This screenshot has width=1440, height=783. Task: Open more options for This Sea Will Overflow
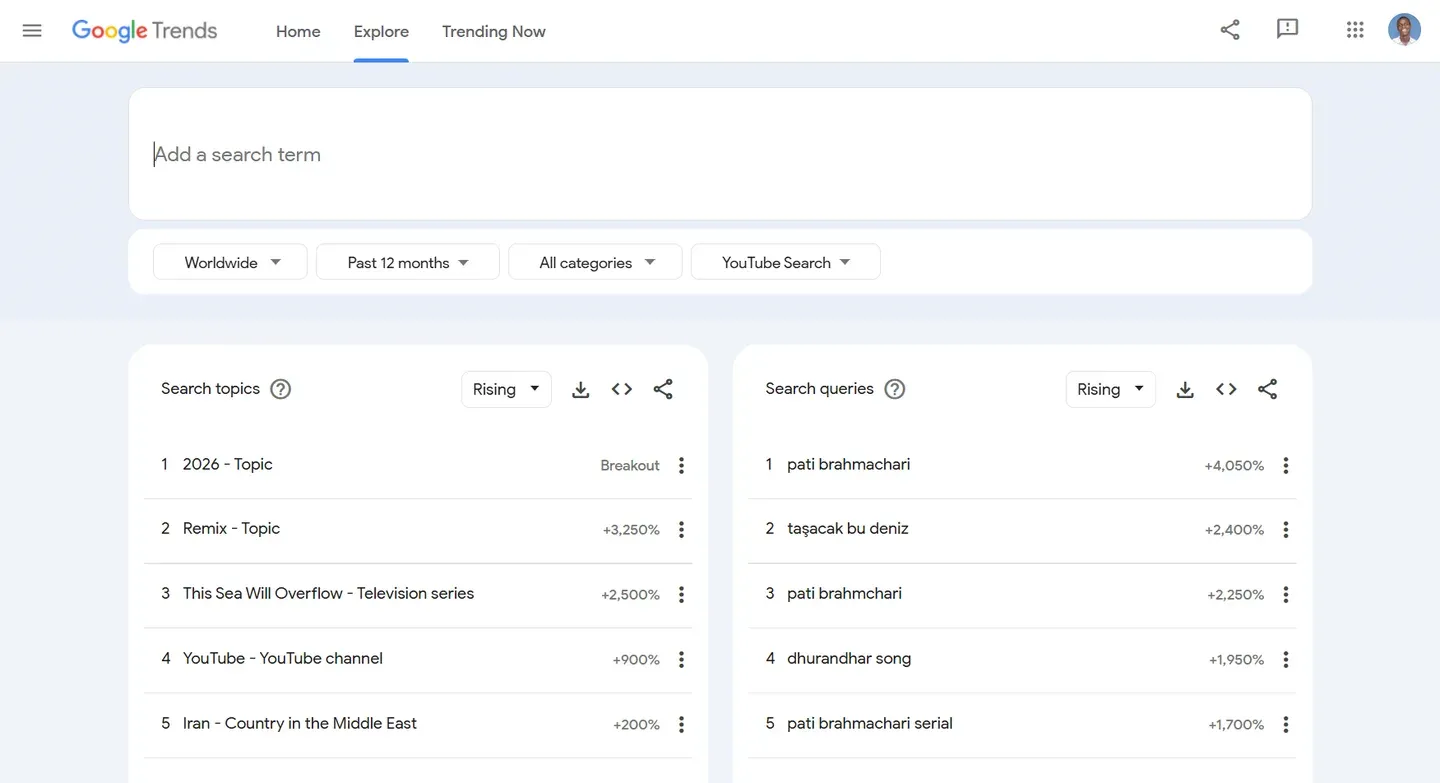[681, 595]
